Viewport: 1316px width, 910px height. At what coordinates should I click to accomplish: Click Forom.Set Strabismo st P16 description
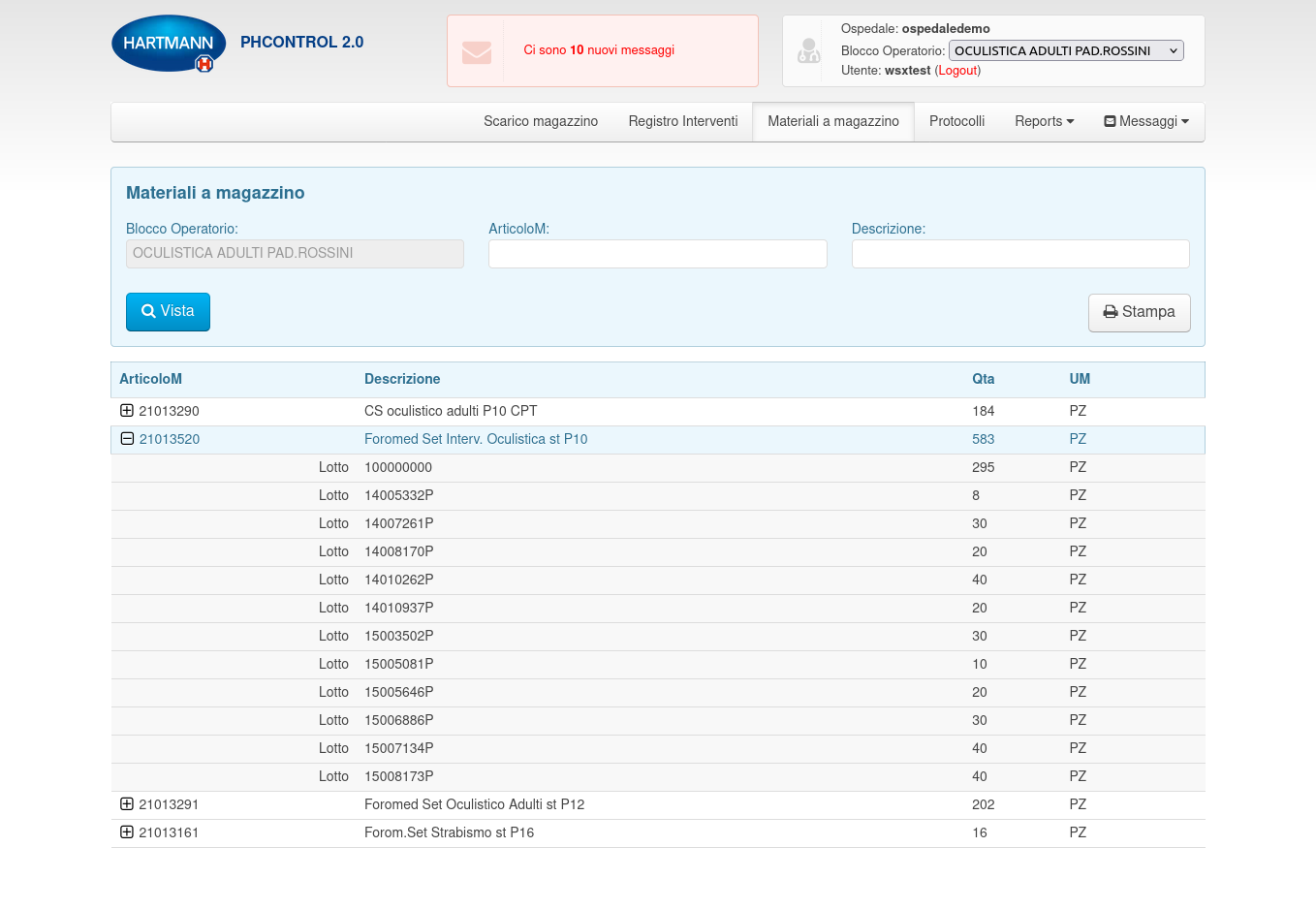449,832
